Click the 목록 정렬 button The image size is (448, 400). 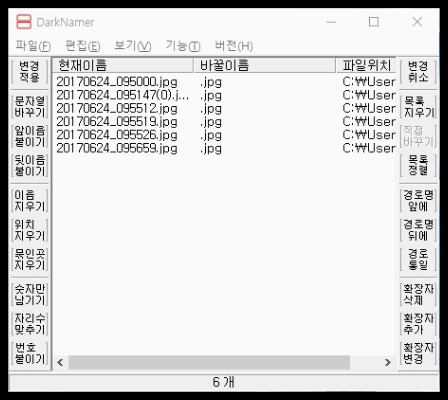click(418, 165)
